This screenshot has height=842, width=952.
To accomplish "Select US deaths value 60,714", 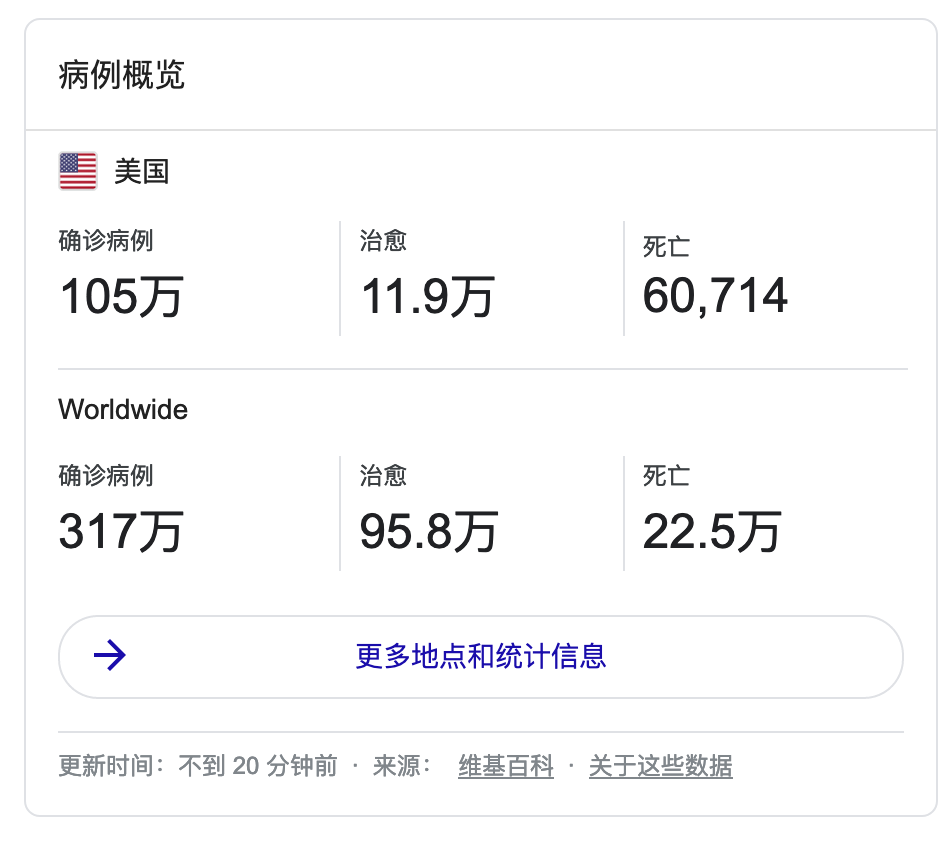I will pos(715,296).
